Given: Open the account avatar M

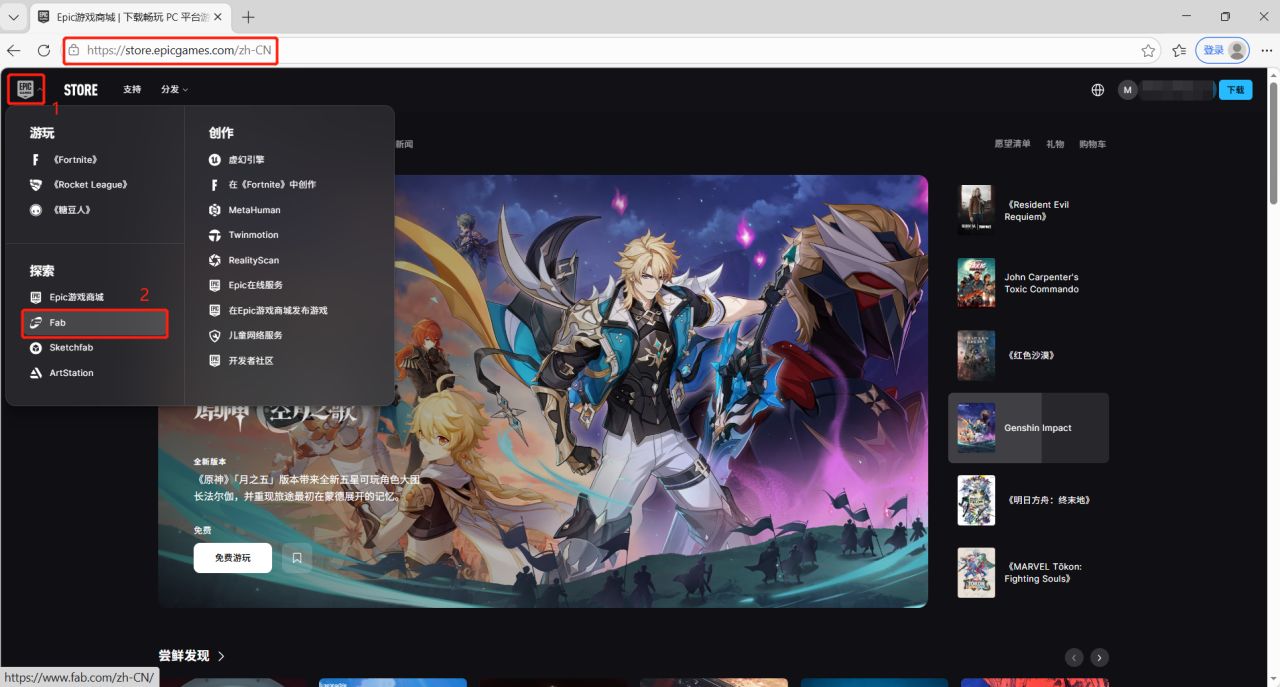Looking at the screenshot, I should click(1128, 90).
